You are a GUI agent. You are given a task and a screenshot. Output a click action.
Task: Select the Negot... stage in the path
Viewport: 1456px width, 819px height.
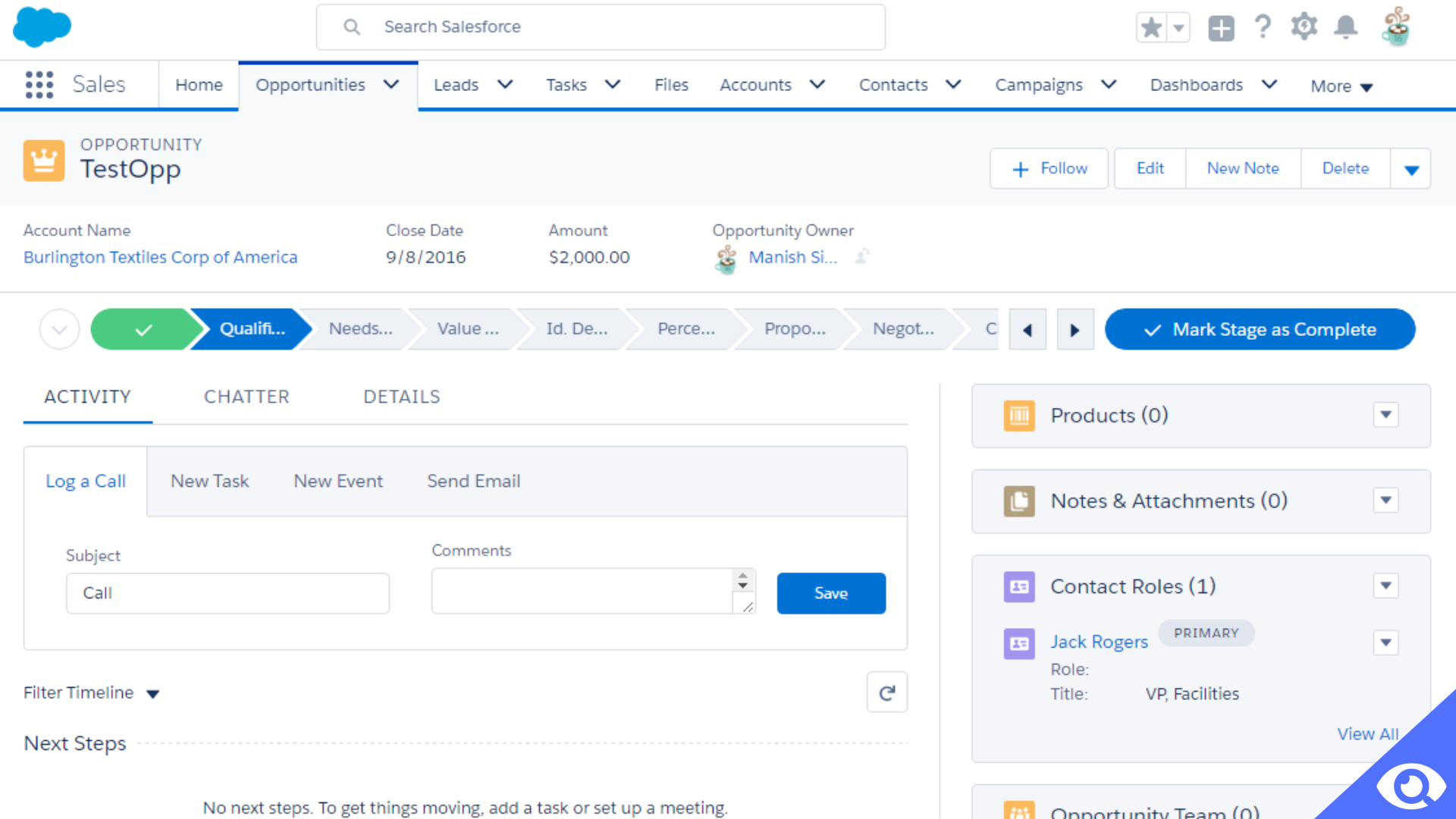(x=903, y=329)
